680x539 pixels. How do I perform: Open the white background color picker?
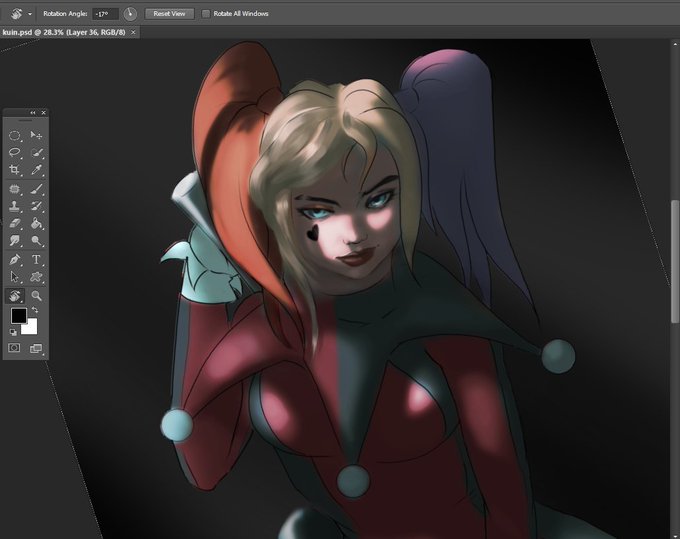tap(31, 328)
